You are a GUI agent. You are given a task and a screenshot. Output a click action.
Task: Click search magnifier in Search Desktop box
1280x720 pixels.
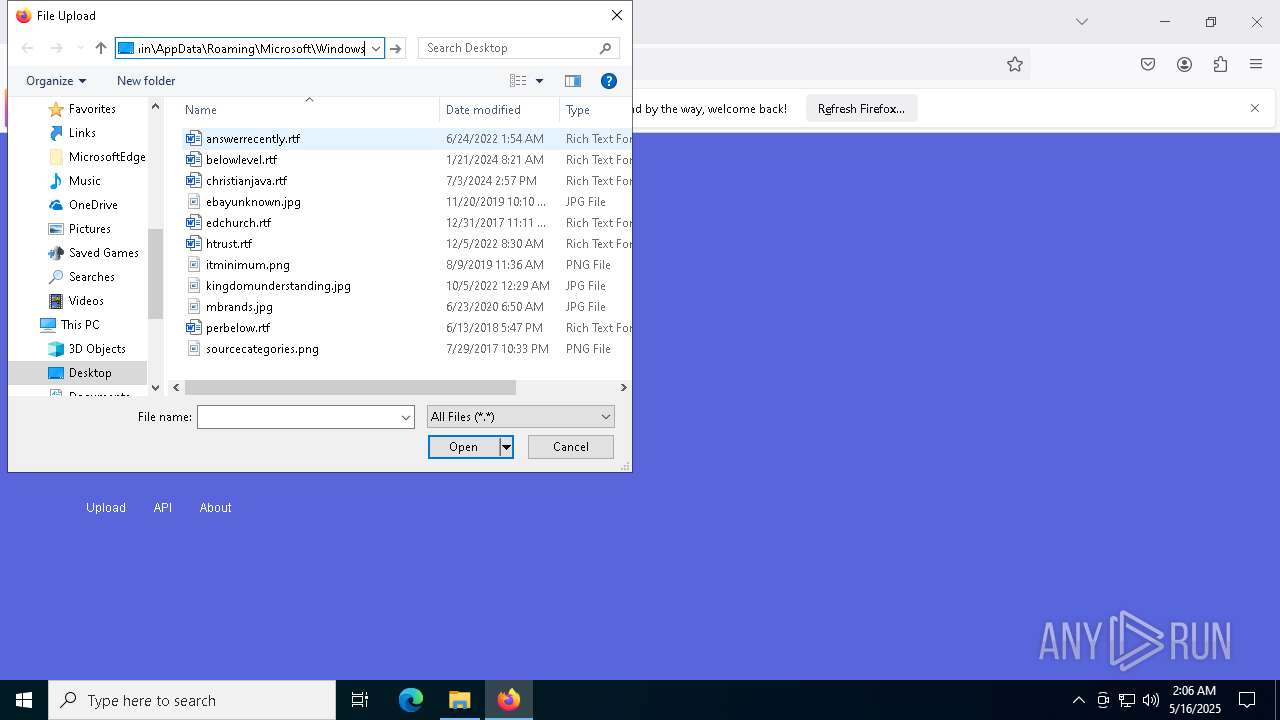(605, 48)
